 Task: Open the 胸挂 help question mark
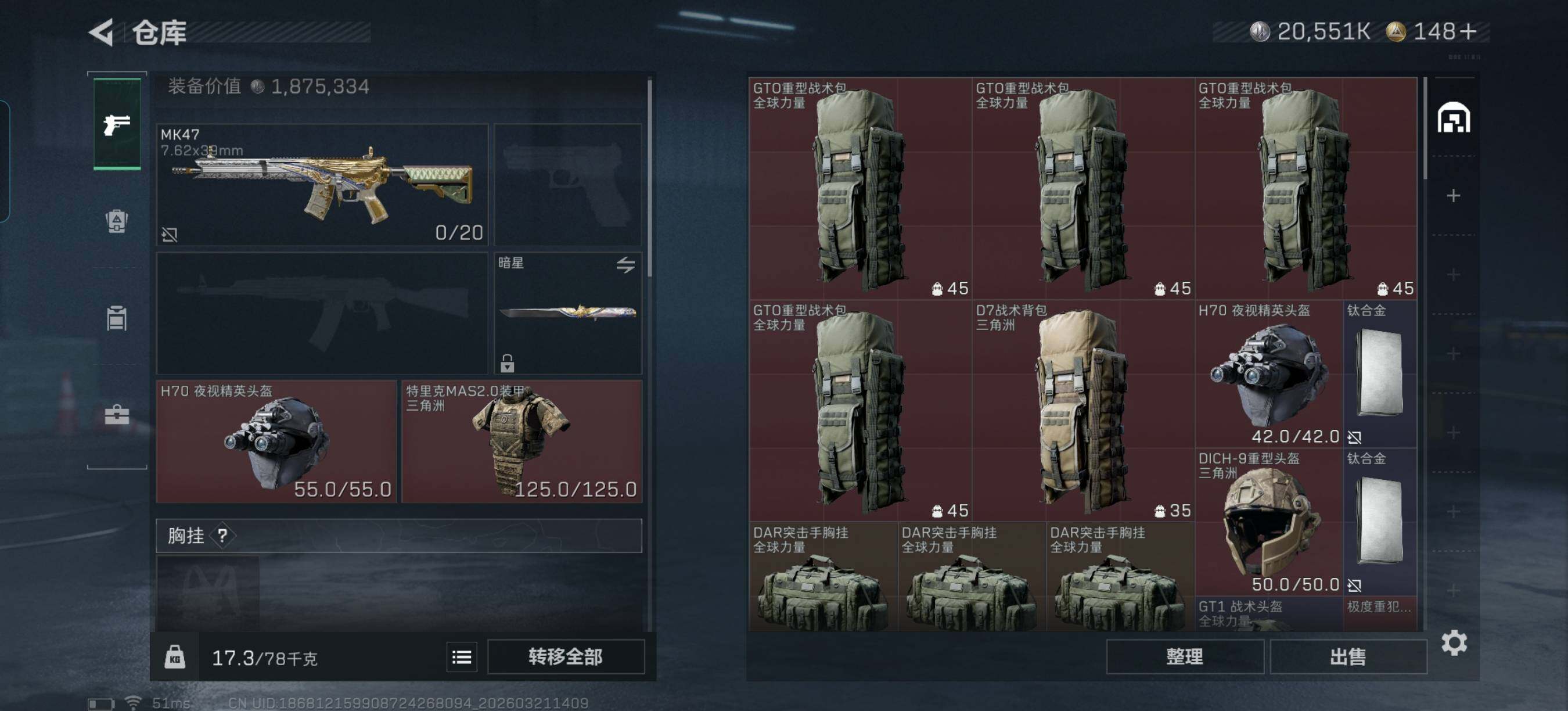[x=222, y=536]
